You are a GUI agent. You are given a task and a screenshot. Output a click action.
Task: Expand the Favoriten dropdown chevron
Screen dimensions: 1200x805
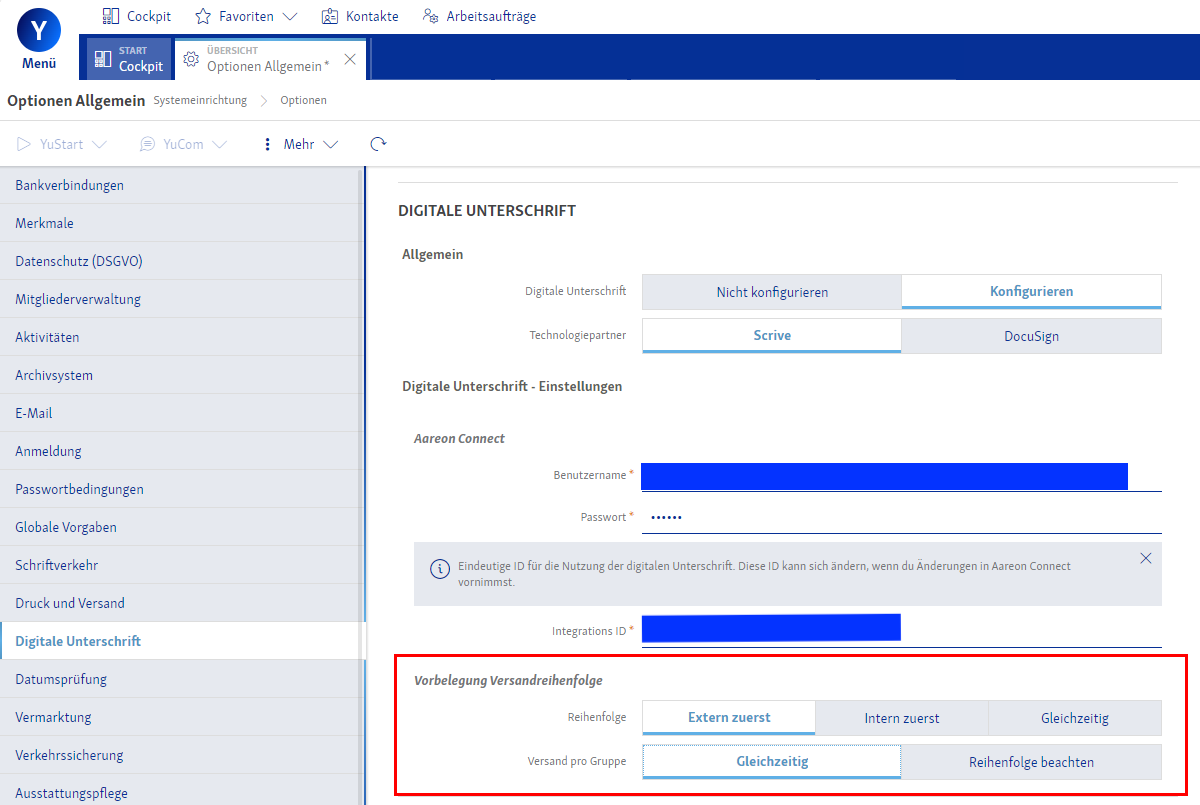[x=290, y=16]
